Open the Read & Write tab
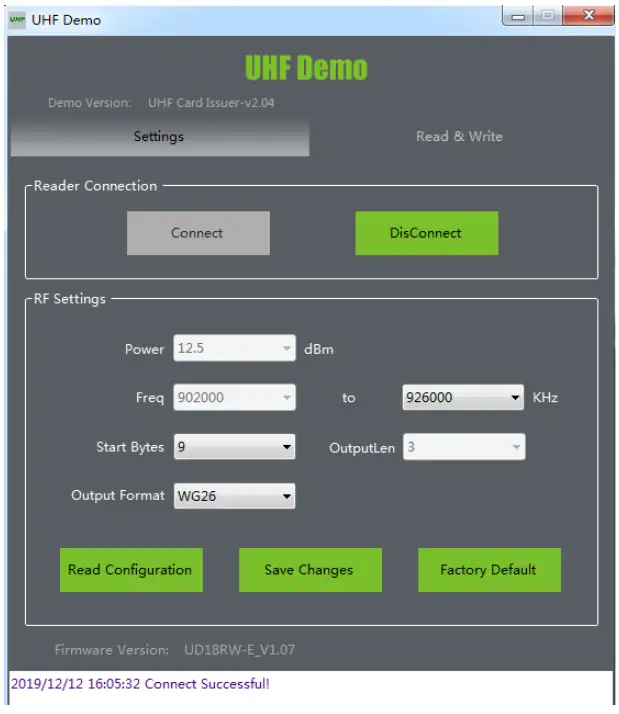This screenshot has height=714, width=619. [459, 137]
